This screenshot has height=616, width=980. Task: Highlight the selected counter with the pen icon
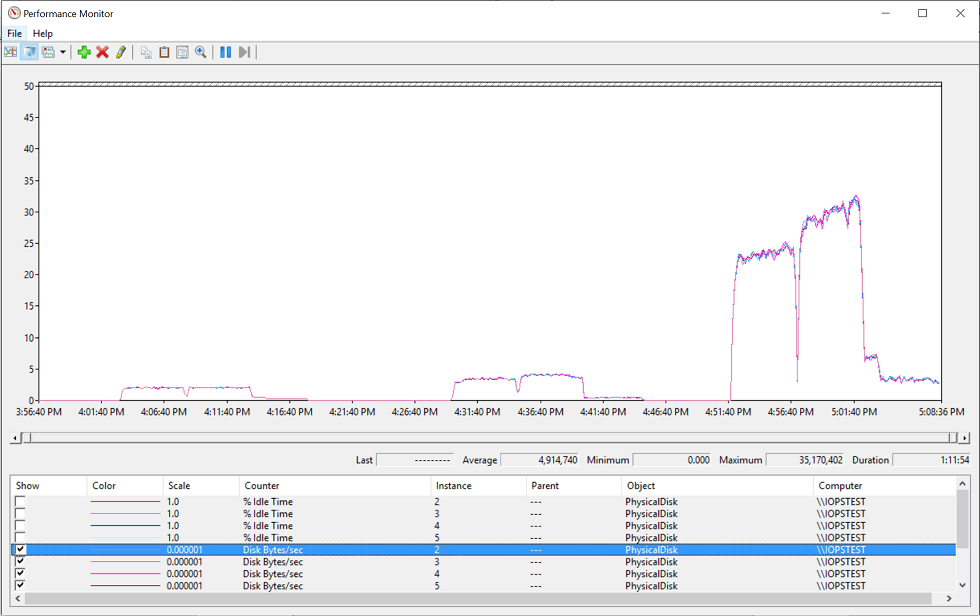click(x=120, y=51)
